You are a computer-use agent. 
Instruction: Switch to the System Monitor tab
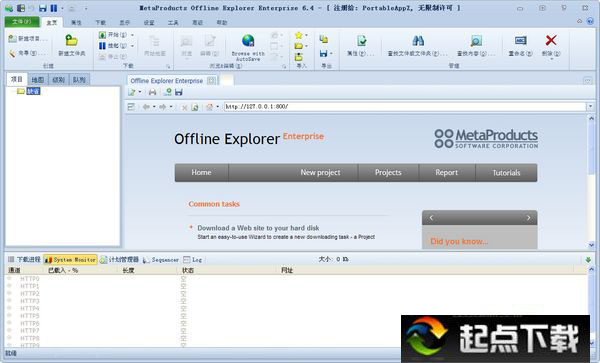(70, 260)
